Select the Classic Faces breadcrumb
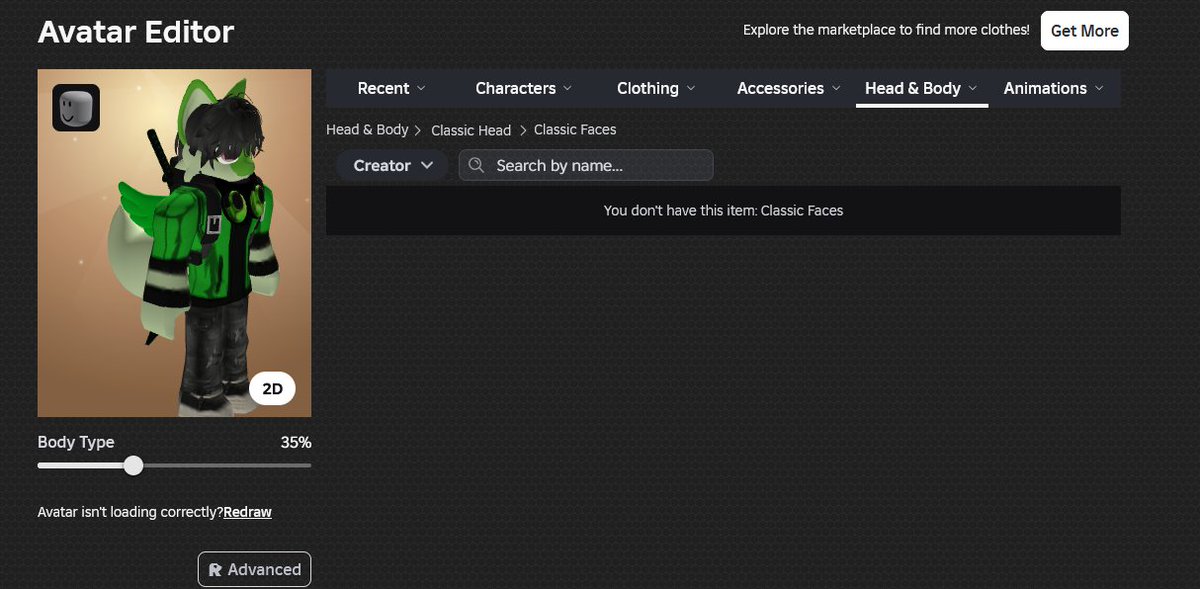 (575, 130)
